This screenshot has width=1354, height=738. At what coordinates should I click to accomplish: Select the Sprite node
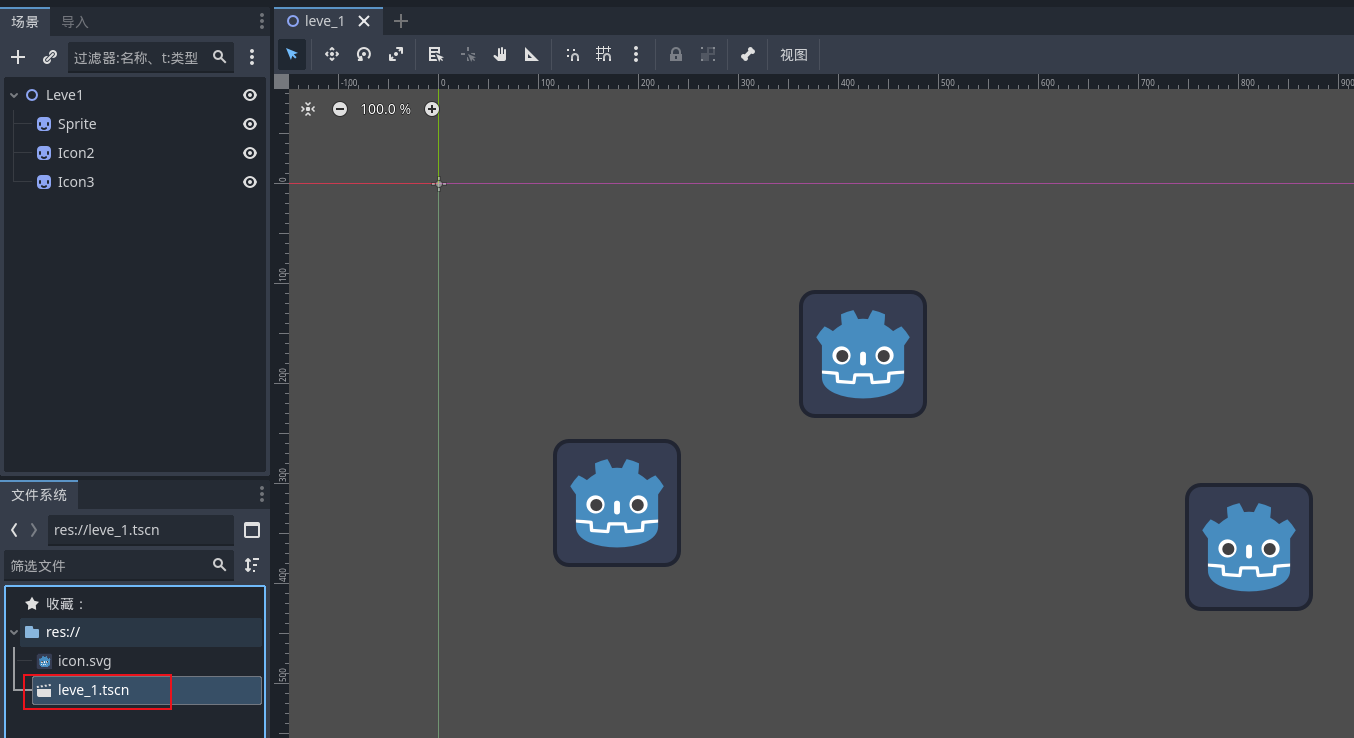tap(77, 124)
